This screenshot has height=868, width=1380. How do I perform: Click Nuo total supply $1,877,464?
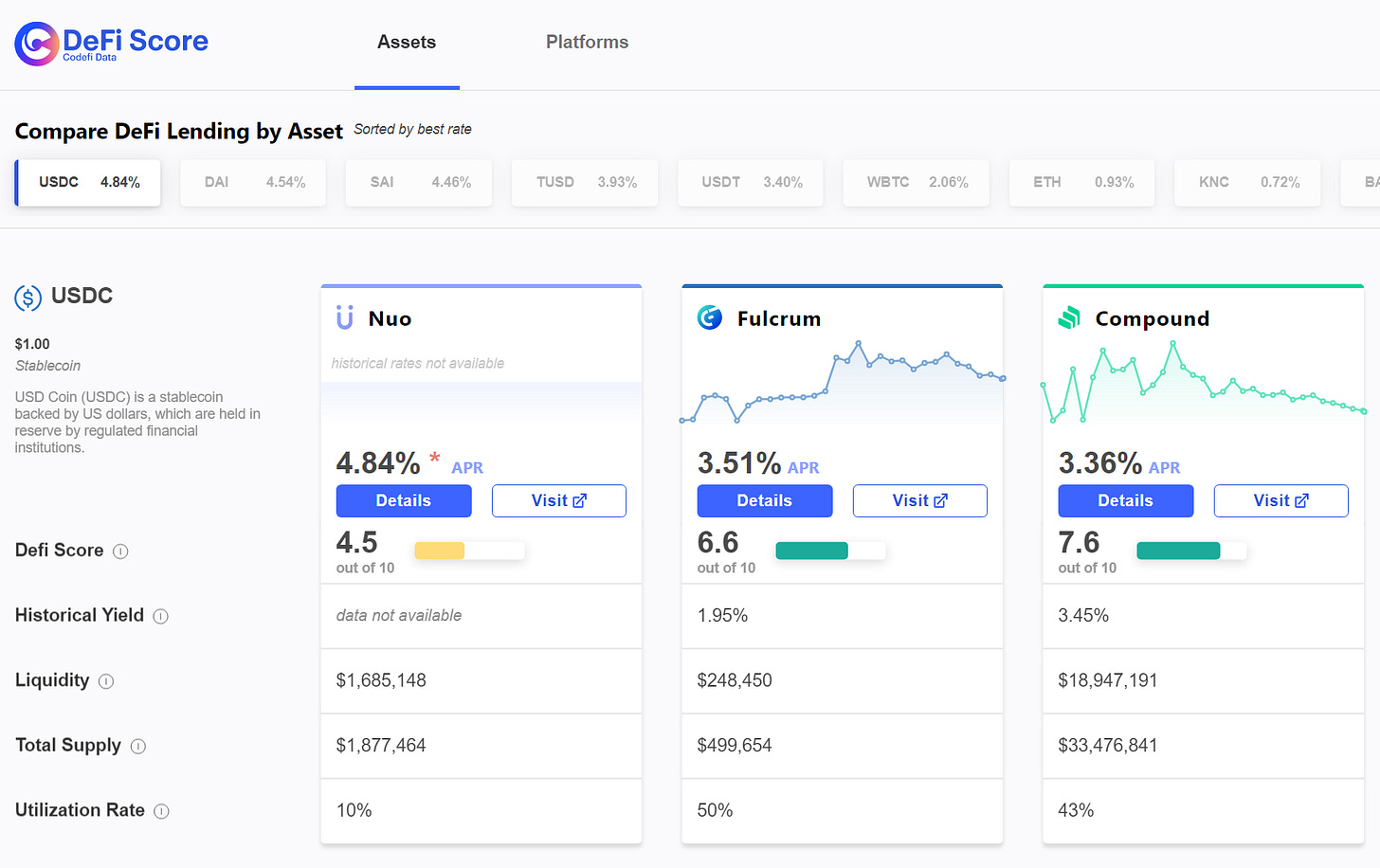[381, 746]
